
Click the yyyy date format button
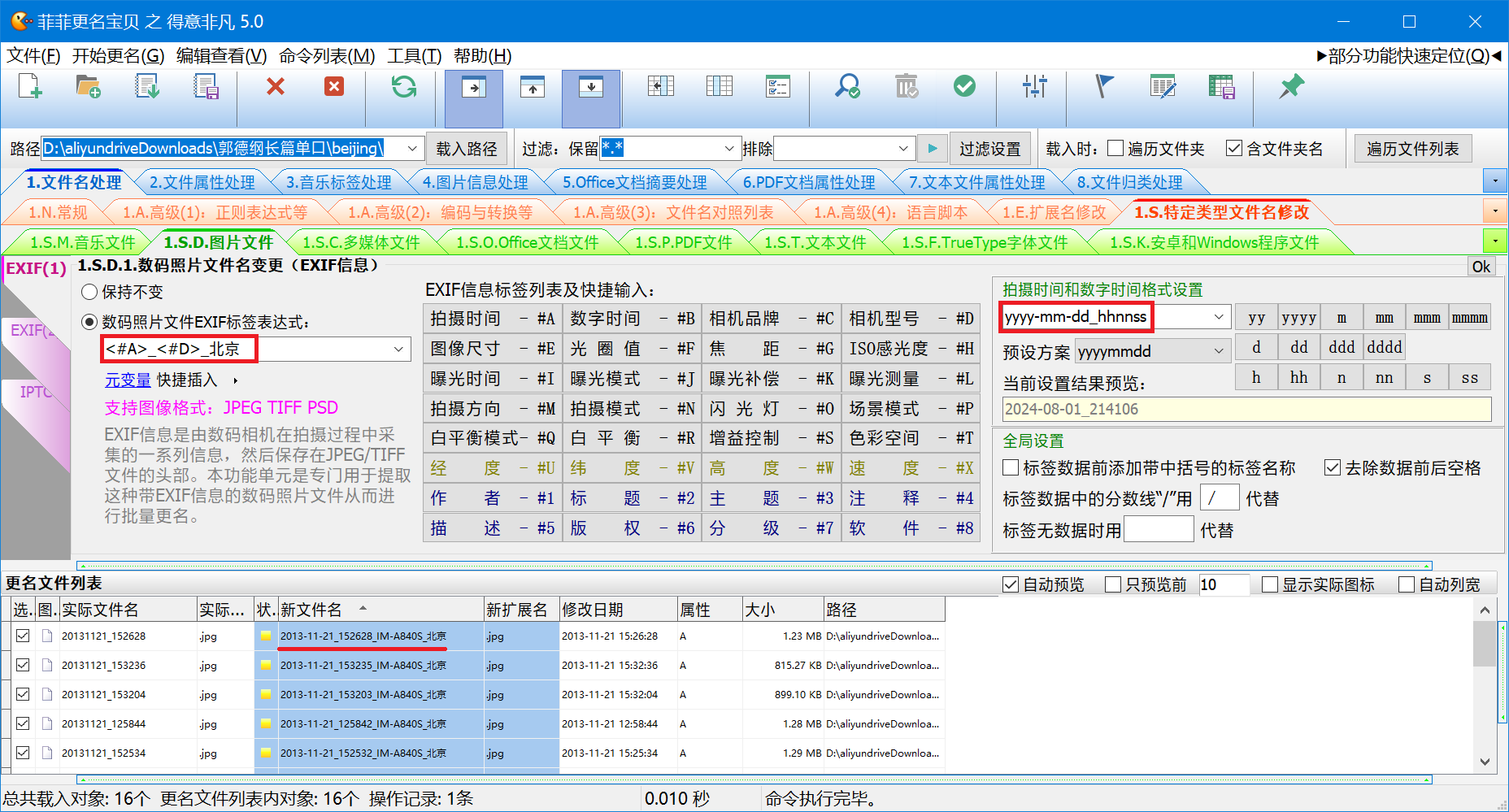point(1299,318)
